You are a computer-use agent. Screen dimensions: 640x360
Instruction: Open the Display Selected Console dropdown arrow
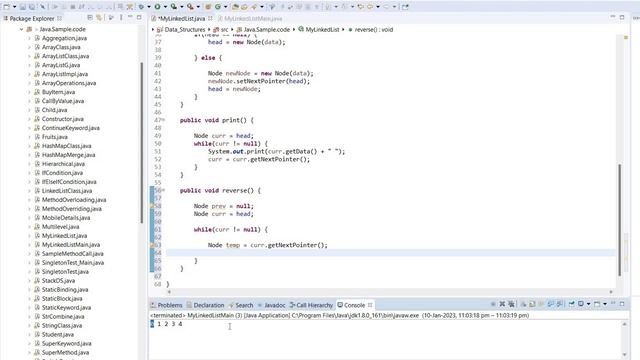[x=588, y=304]
